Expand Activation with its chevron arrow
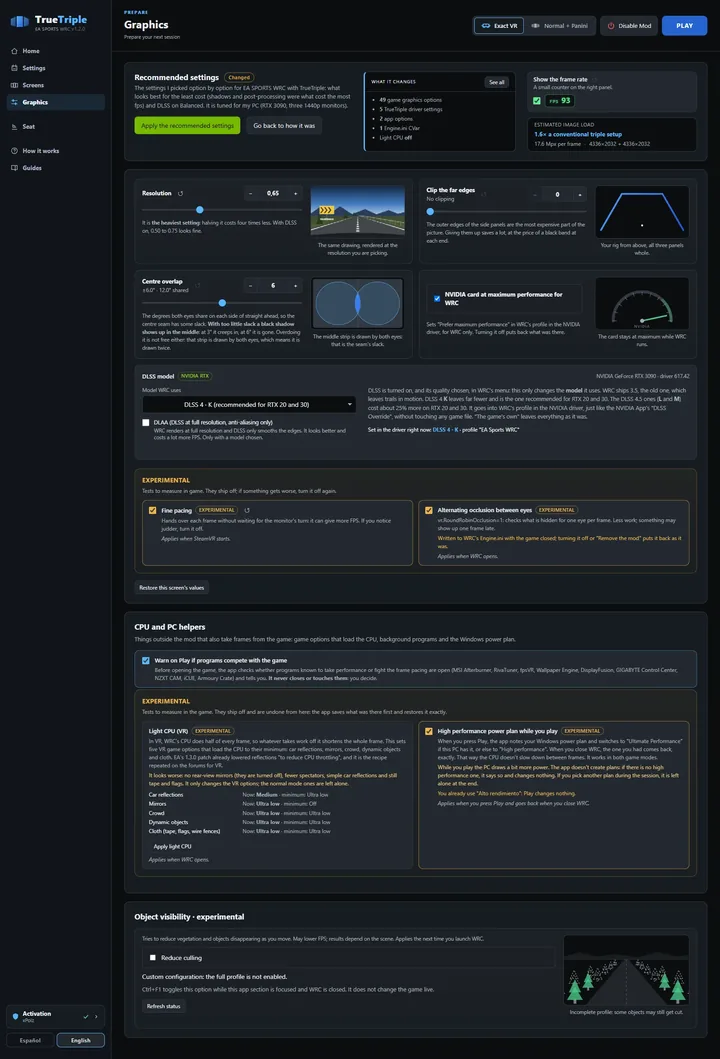This screenshot has height=1059, width=720. pyautogui.click(x=97, y=1016)
